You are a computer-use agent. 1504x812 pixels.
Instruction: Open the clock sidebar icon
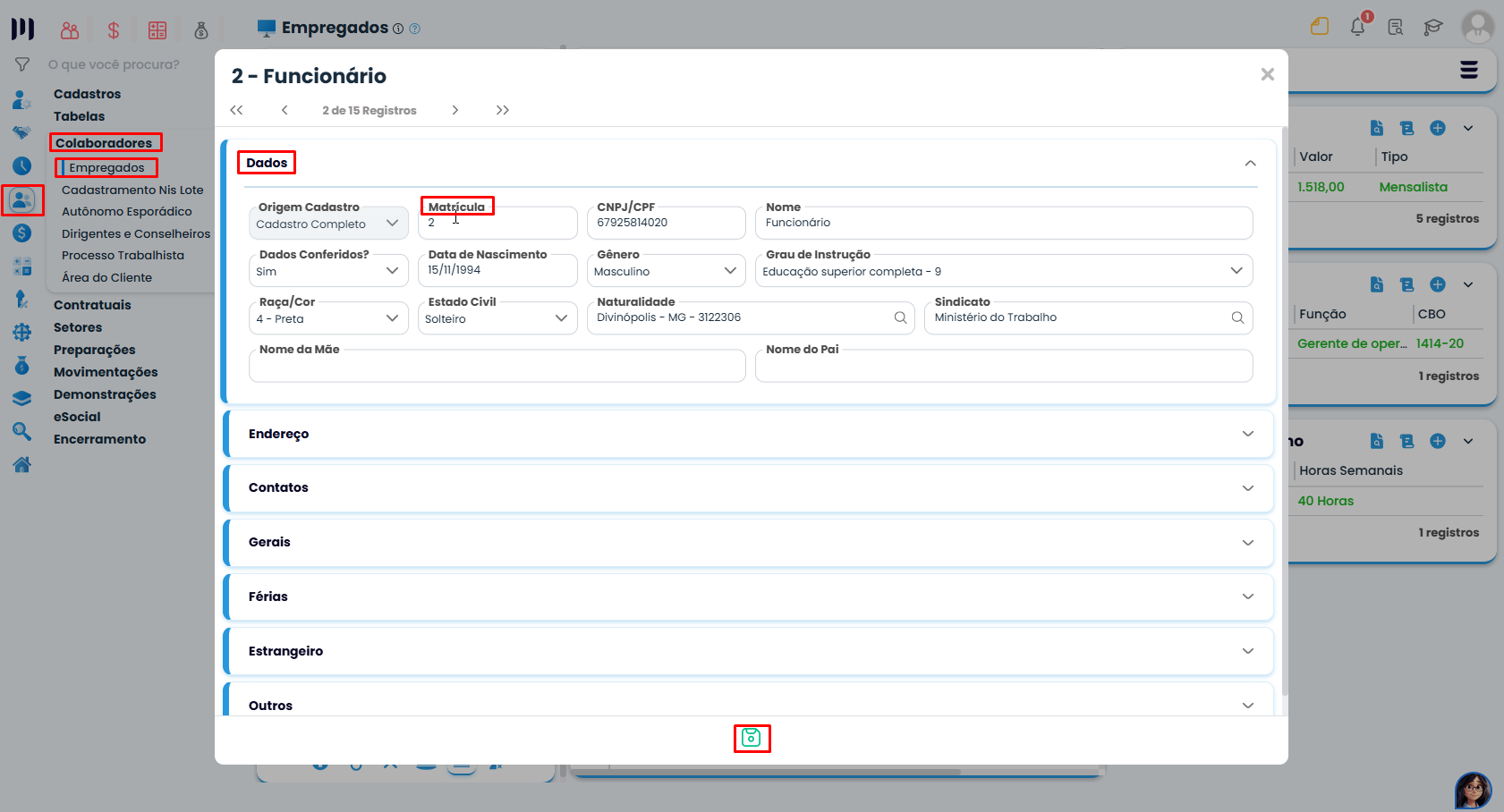(x=21, y=165)
